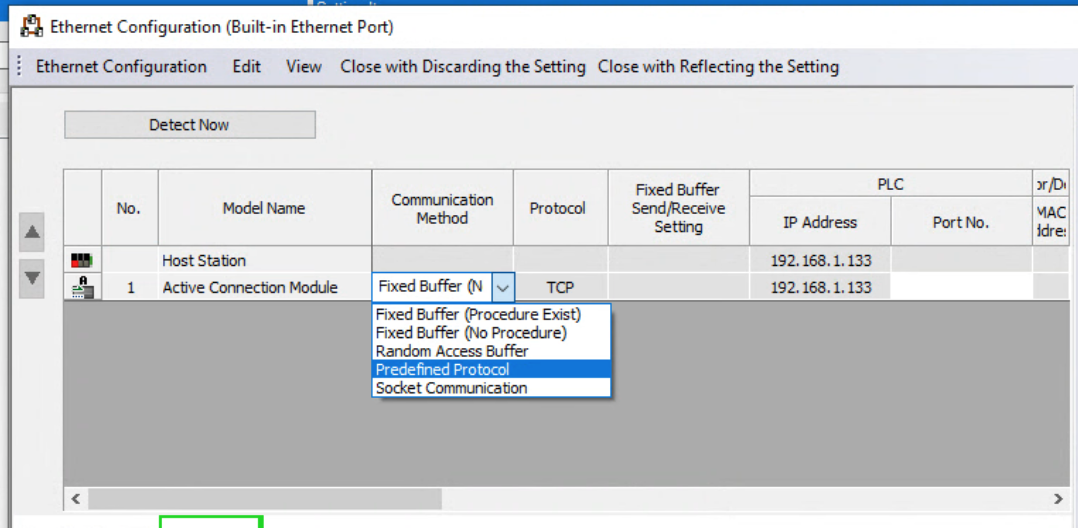Move row up with the up arrow
1078x528 pixels.
point(32,232)
